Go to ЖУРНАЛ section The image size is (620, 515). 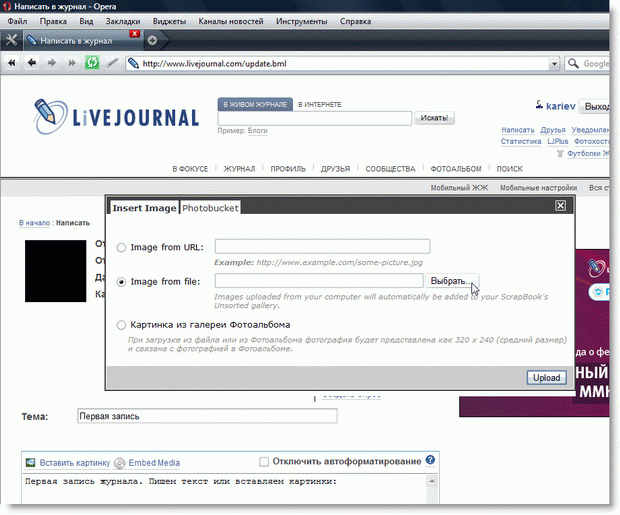click(x=239, y=169)
